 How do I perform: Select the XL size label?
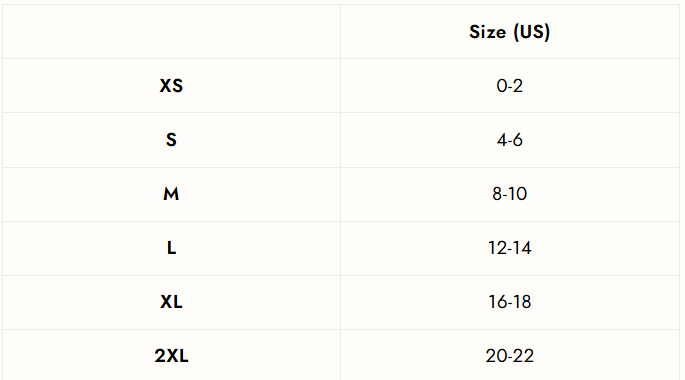coord(171,302)
